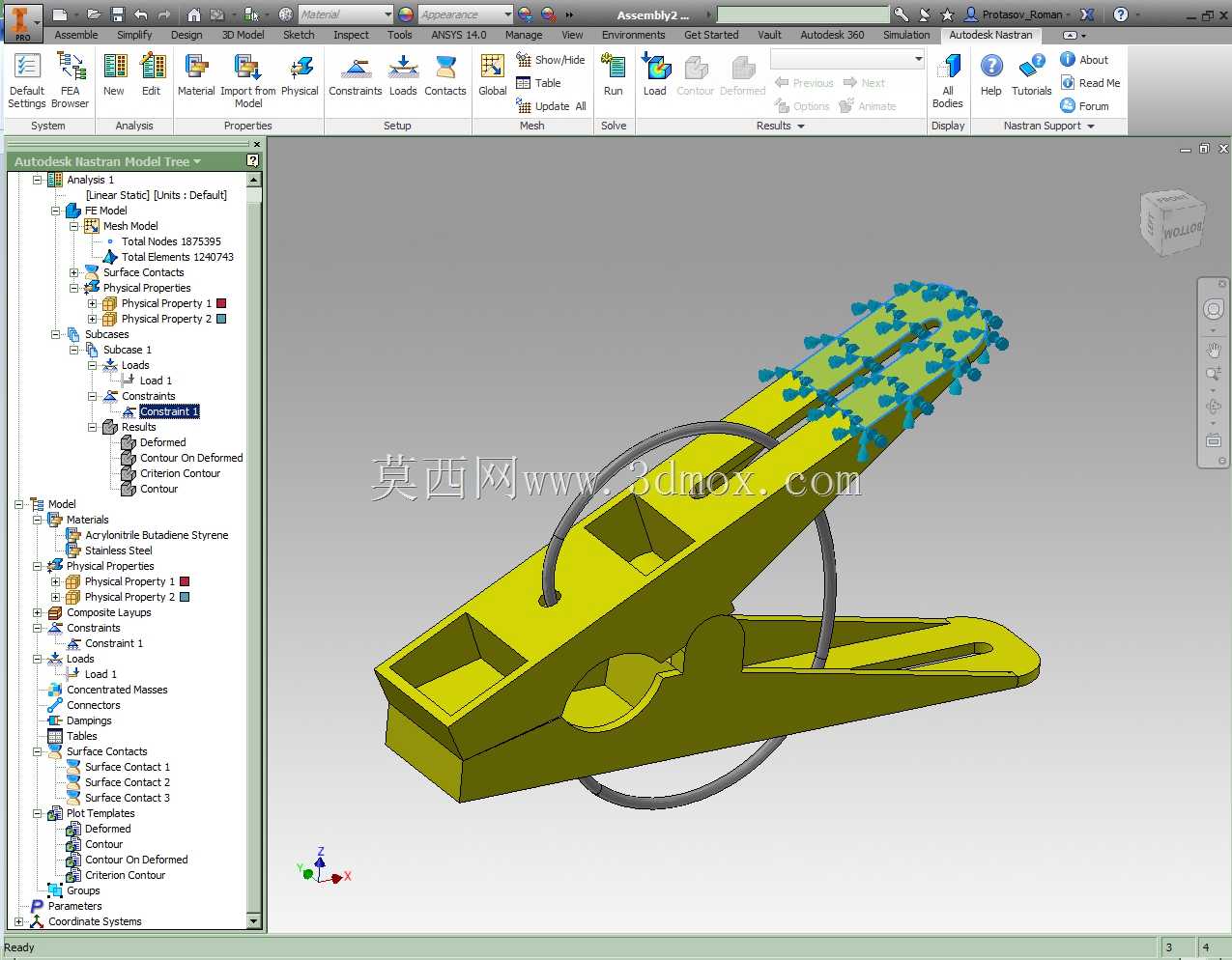Expand the Coordinate Systems node
The height and width of the screenshot is (960, 1232).
point(19,921)
